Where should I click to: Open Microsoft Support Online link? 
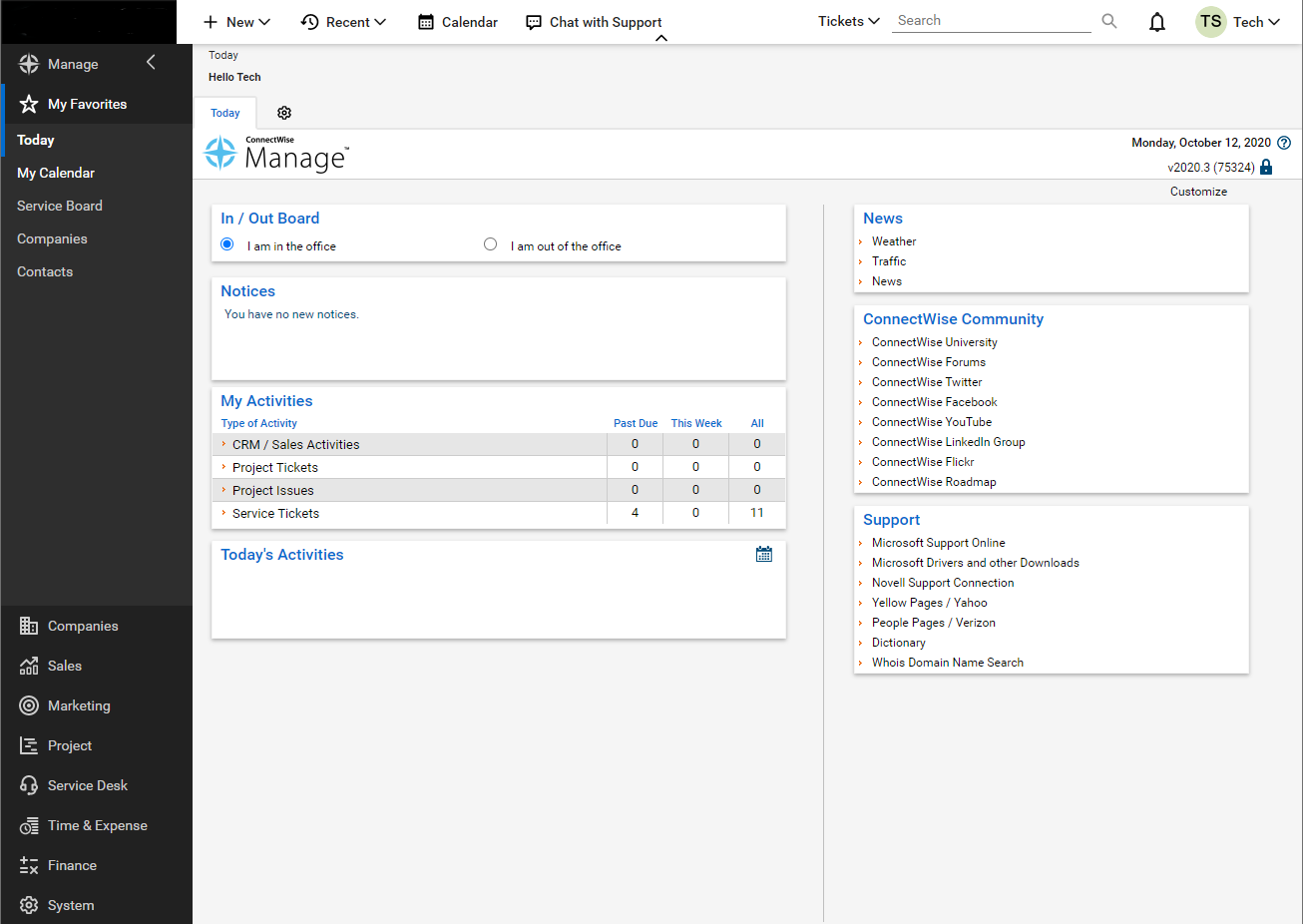pyautogui.click(x=939, y=543)
